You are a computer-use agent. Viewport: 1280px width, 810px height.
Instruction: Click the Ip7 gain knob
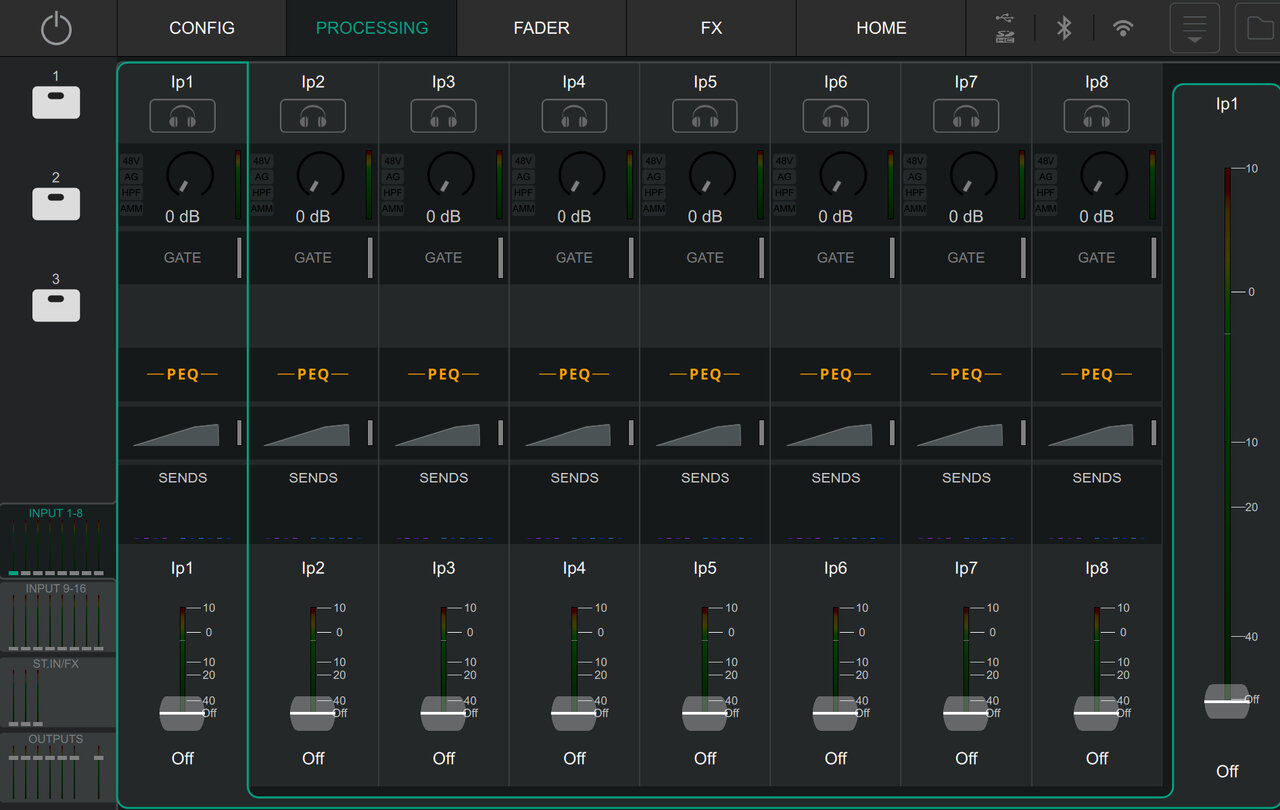pyautogui.click(x=974, y=175)
